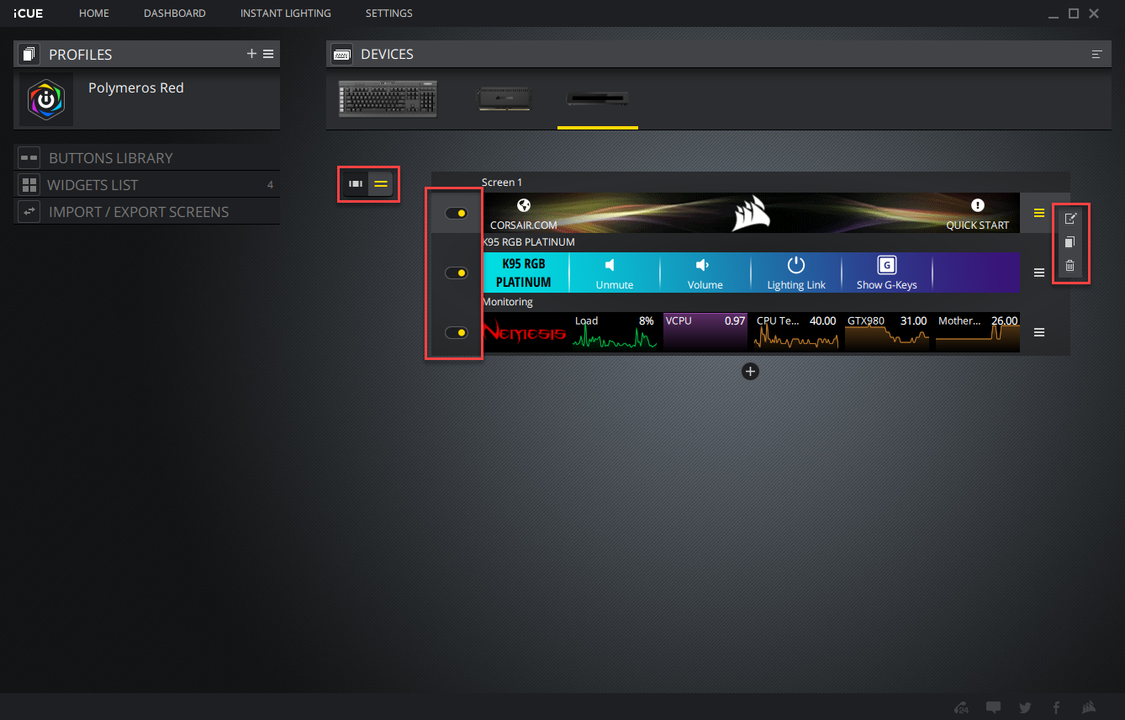Screen dimensions: 1125x720
Task: Click the QUICK START button
Action: pyautogui.click(x=977, y=213)
